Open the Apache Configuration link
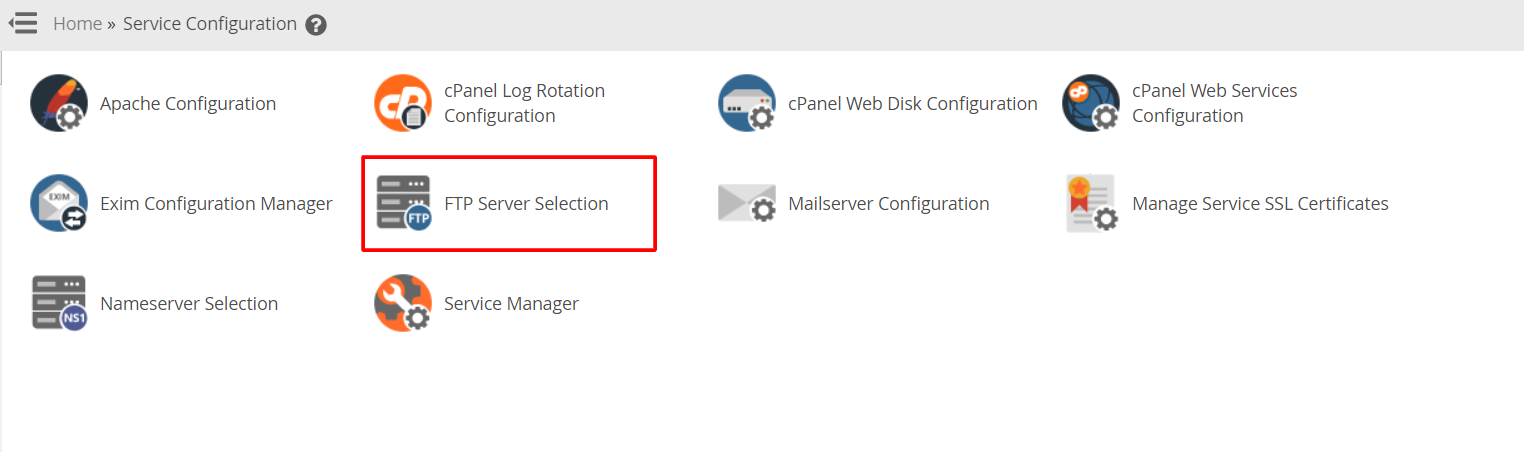The width and height of the screenshot is (1524, 452). [x=188, y=104]
